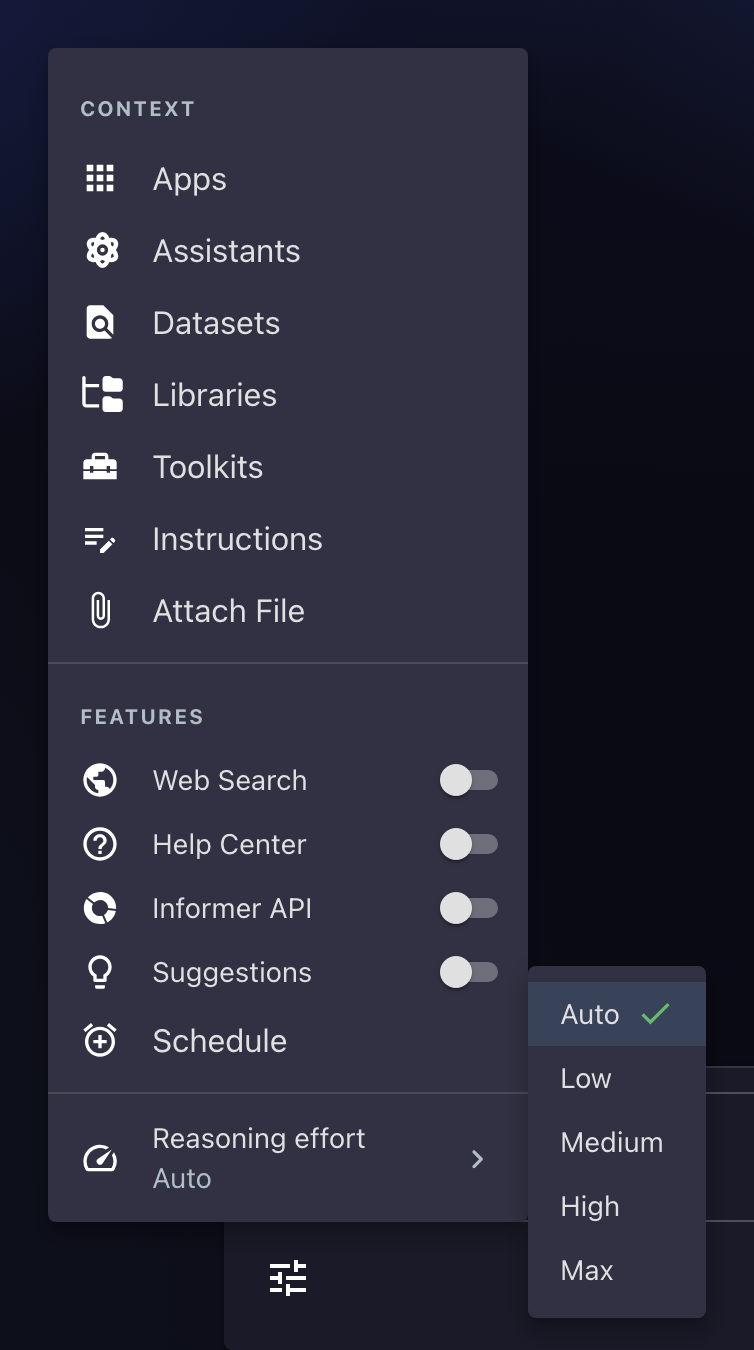Click the Help Center label text

coord(229,844)
